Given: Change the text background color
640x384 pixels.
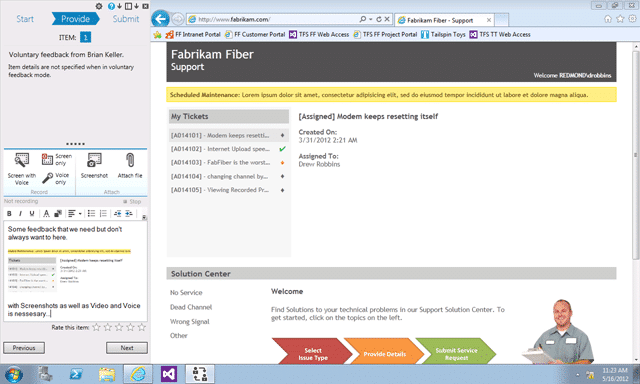Looking at the screenshot, I should 58,213.
